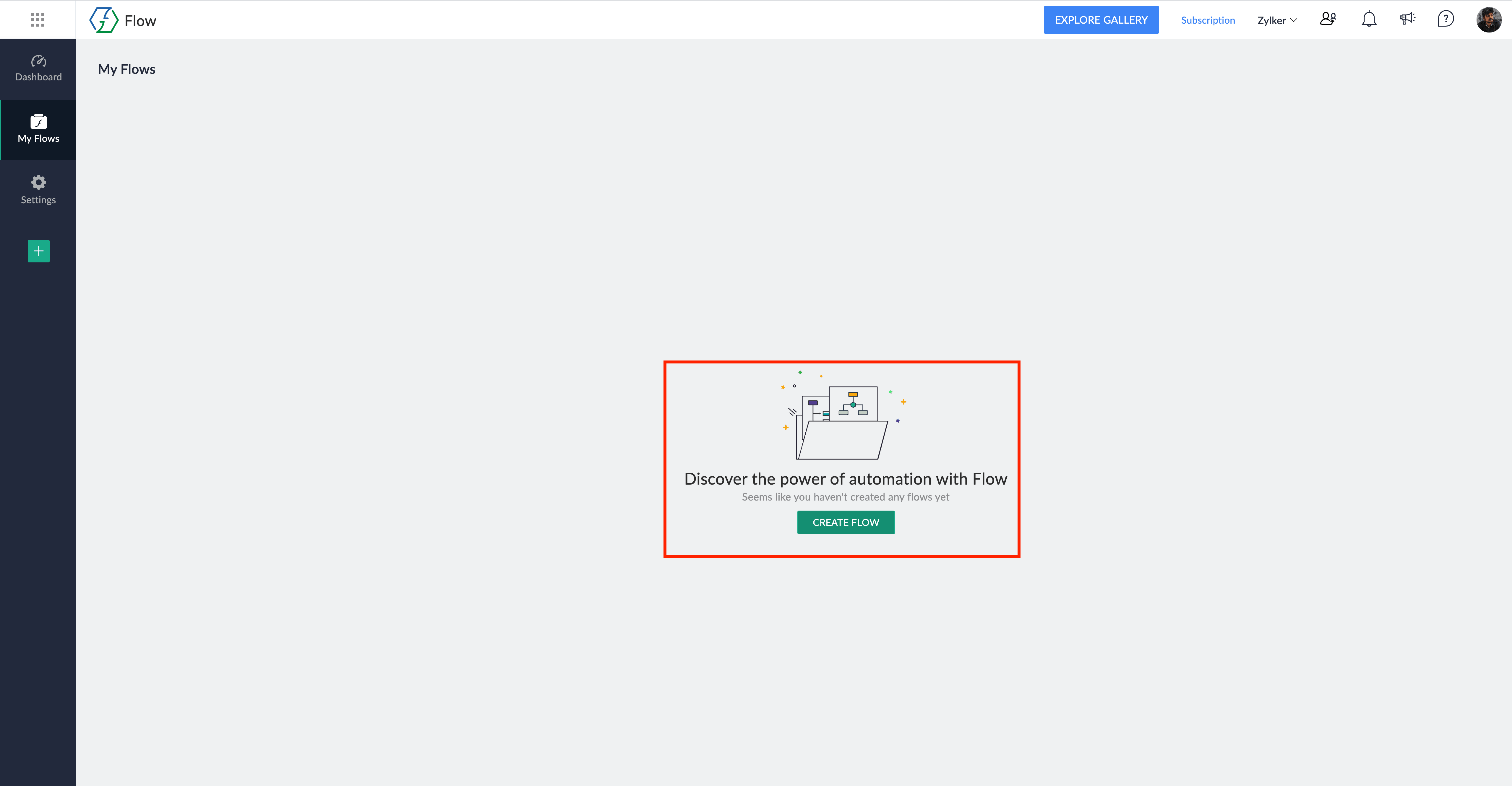
Task: Select the My Flows folder icon
Action: click(x=38, y=121)
